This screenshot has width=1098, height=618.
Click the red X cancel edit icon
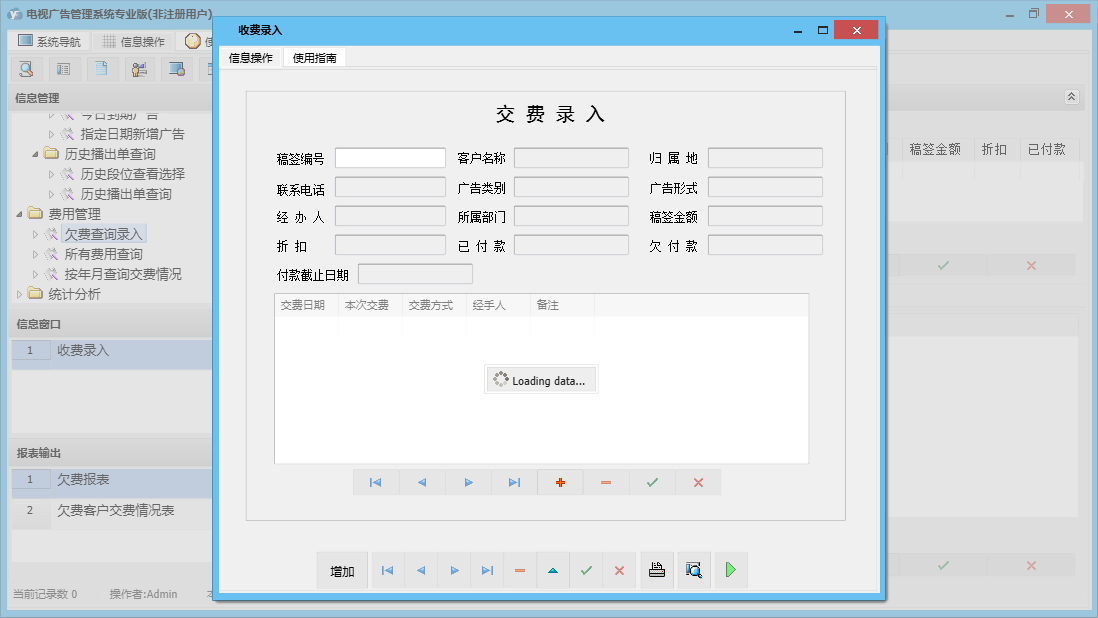pyautogui.click(x=698, y=482)
